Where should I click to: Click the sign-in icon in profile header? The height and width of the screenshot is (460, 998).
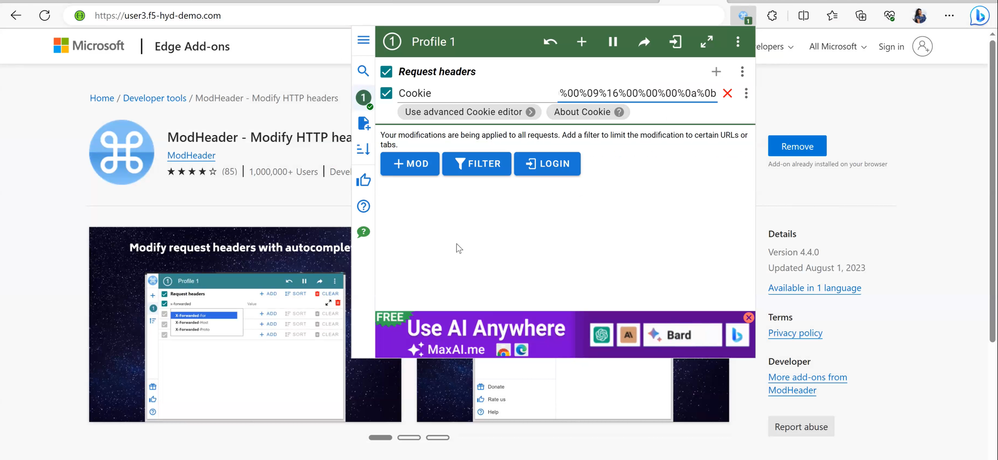click(x=675, y=42)
